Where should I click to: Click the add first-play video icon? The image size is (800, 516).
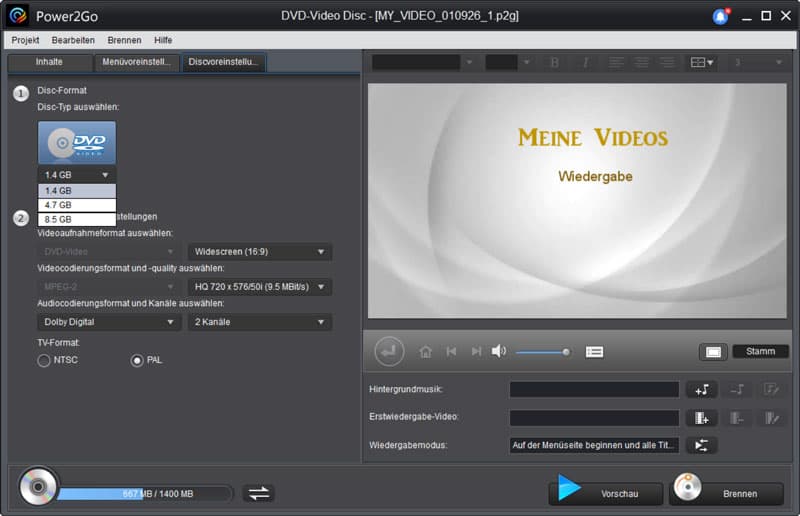point(701,418)
